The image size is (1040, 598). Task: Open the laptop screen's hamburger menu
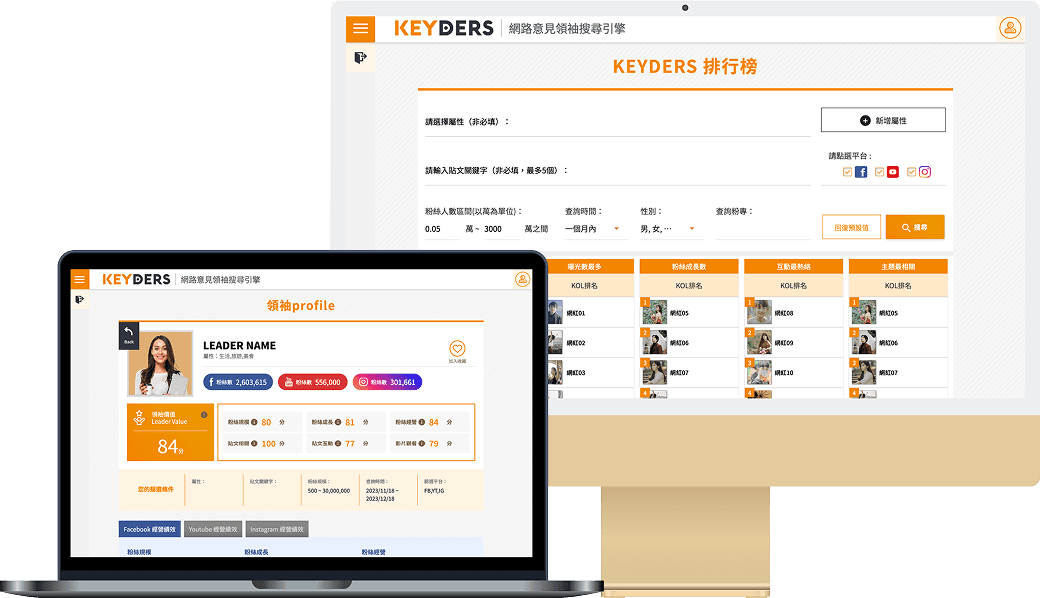[80, 279]
